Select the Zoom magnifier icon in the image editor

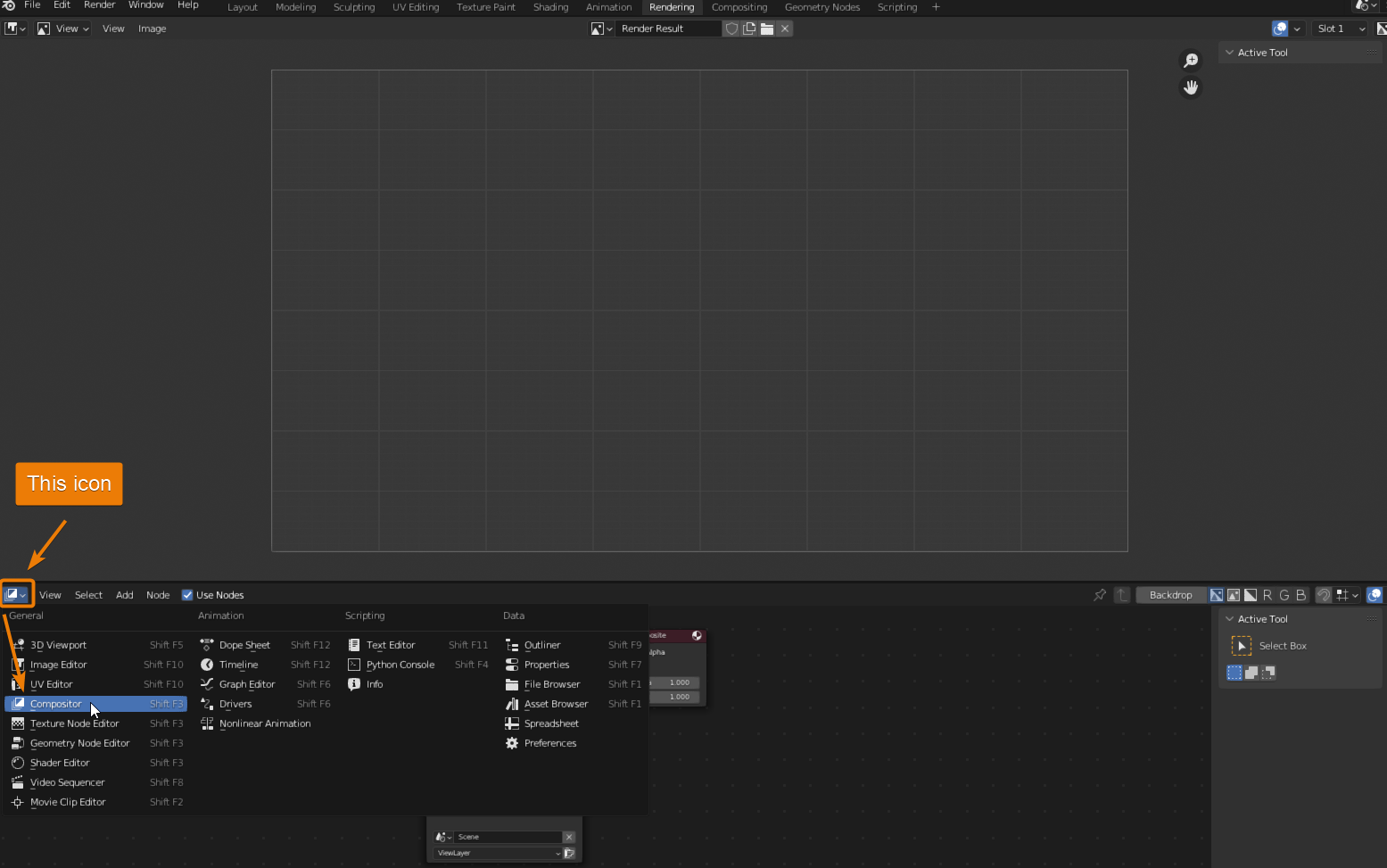(1191, 60)
